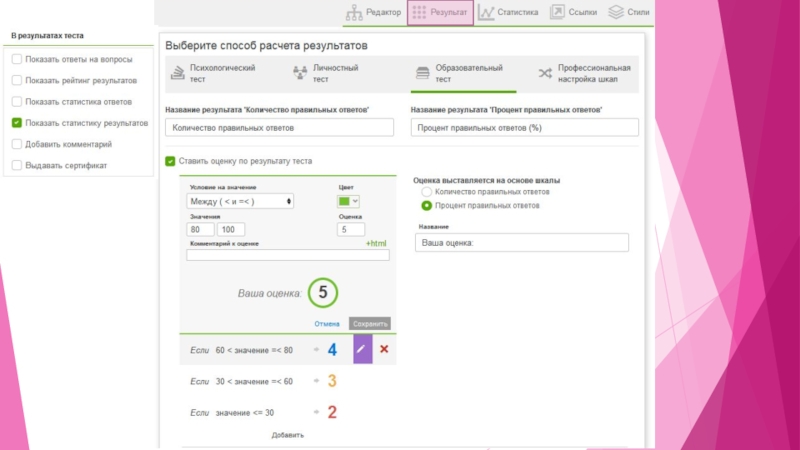Click the Статистика chart icon
This screenshot has width=800, height=450.
tap(486, 13)
